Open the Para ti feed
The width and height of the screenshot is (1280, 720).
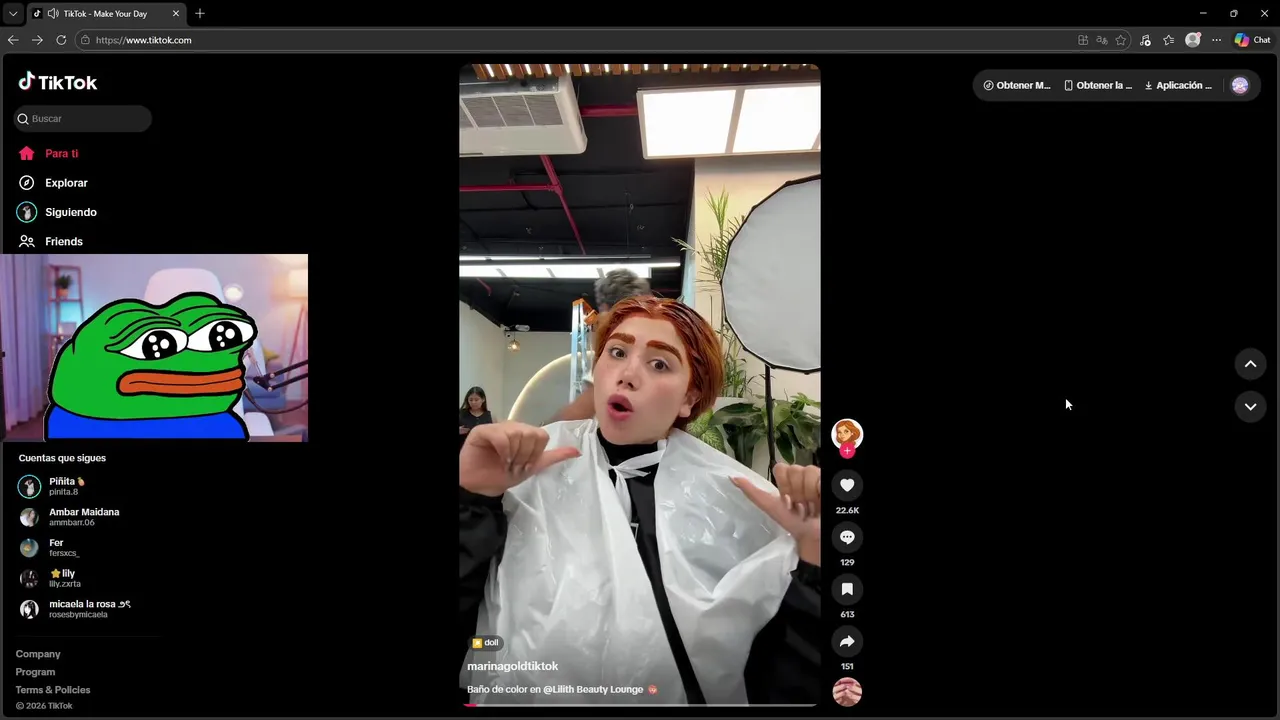point(48,153)
